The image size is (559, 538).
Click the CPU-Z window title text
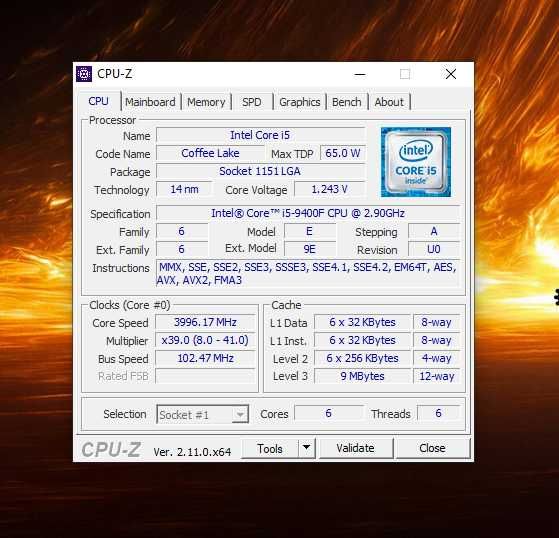tap(114, 74)
